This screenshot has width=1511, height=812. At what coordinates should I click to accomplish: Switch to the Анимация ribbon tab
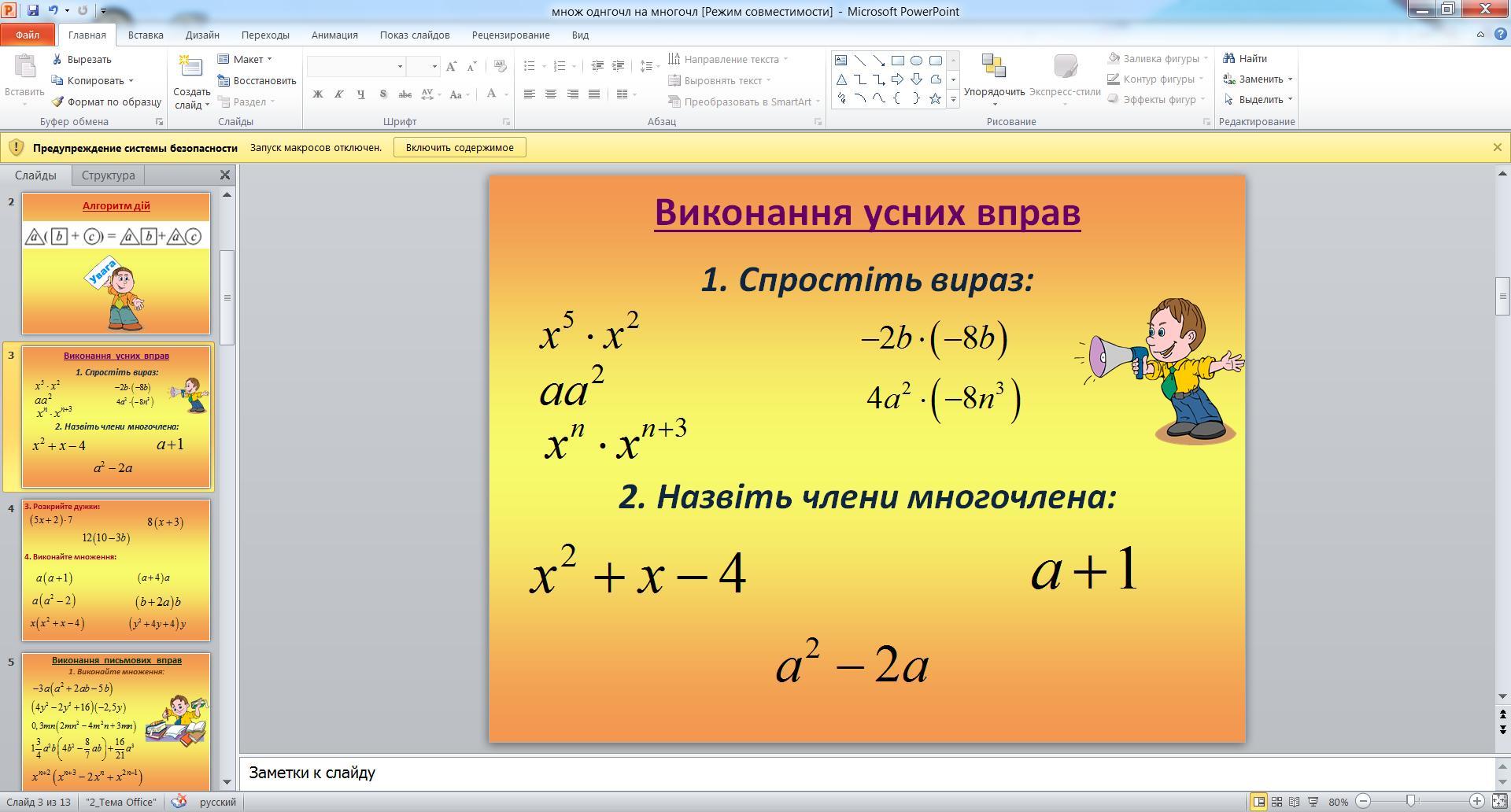pos(334,35)
